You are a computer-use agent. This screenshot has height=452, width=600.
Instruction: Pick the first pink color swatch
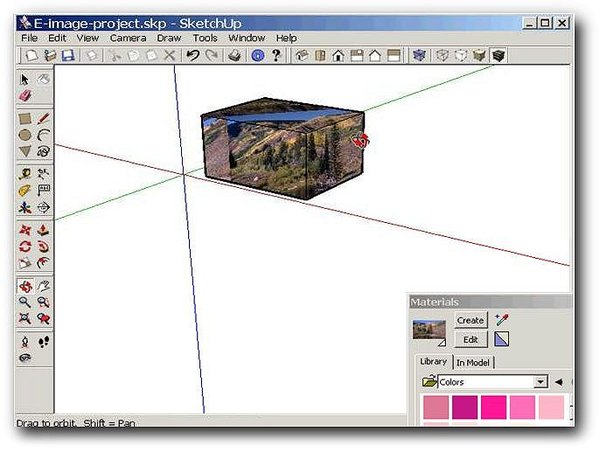pyautogui.click(x=436, y=407)
